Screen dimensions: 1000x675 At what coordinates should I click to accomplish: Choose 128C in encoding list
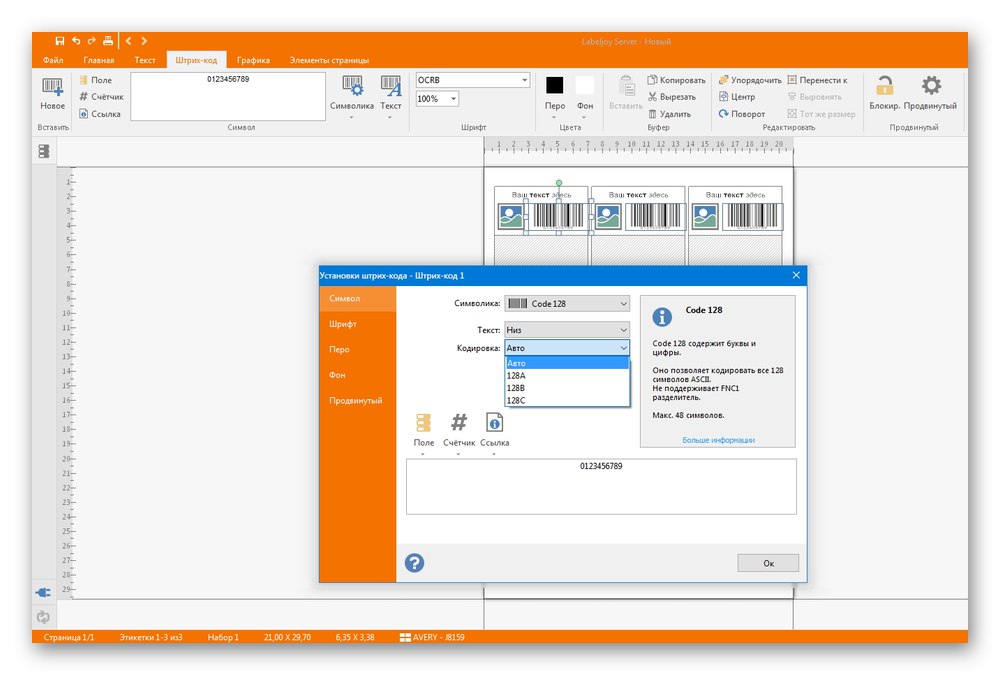(567, 400)
